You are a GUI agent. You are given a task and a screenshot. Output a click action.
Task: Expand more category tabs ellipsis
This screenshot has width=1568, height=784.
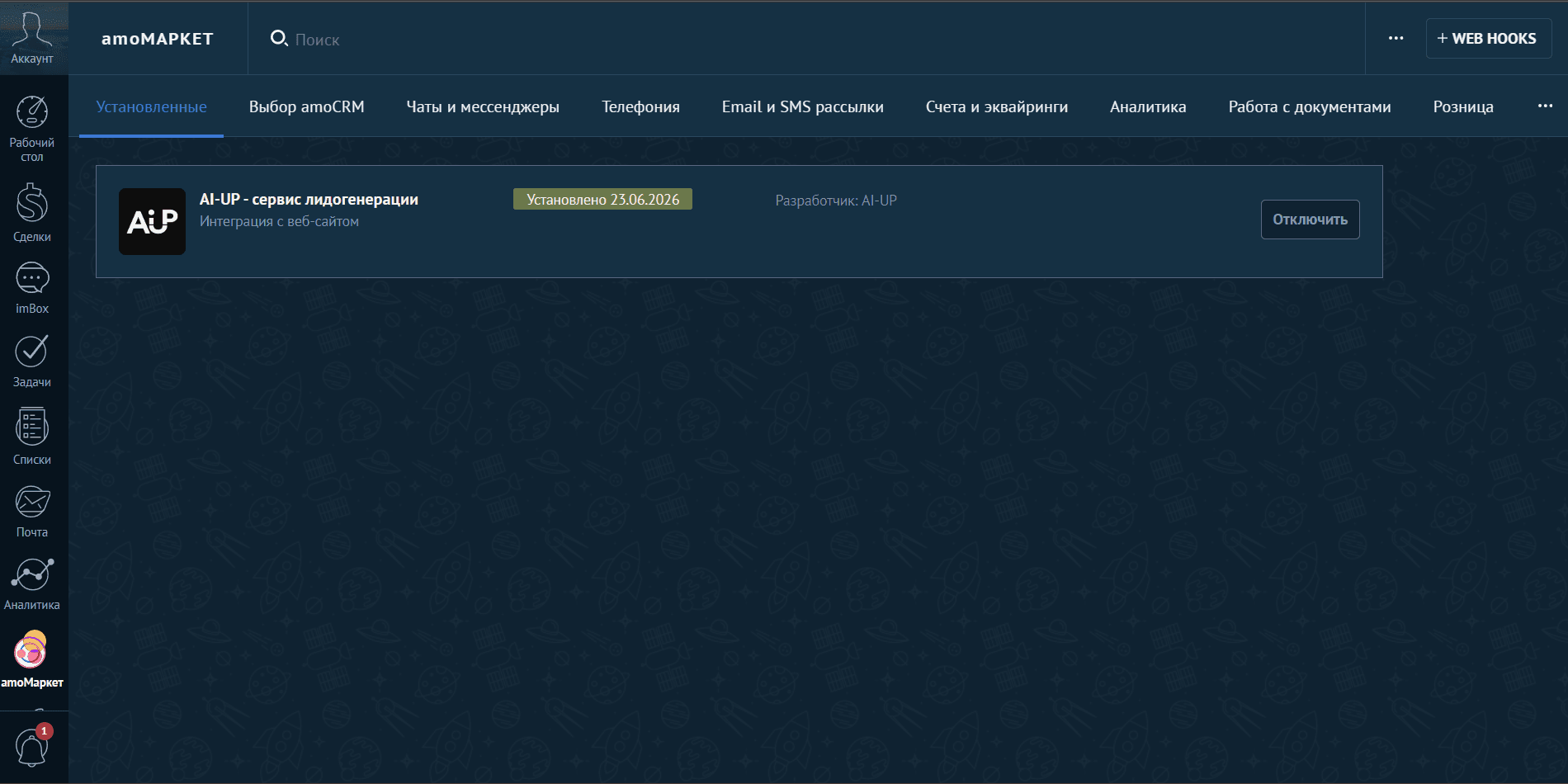pos(1545,106)
